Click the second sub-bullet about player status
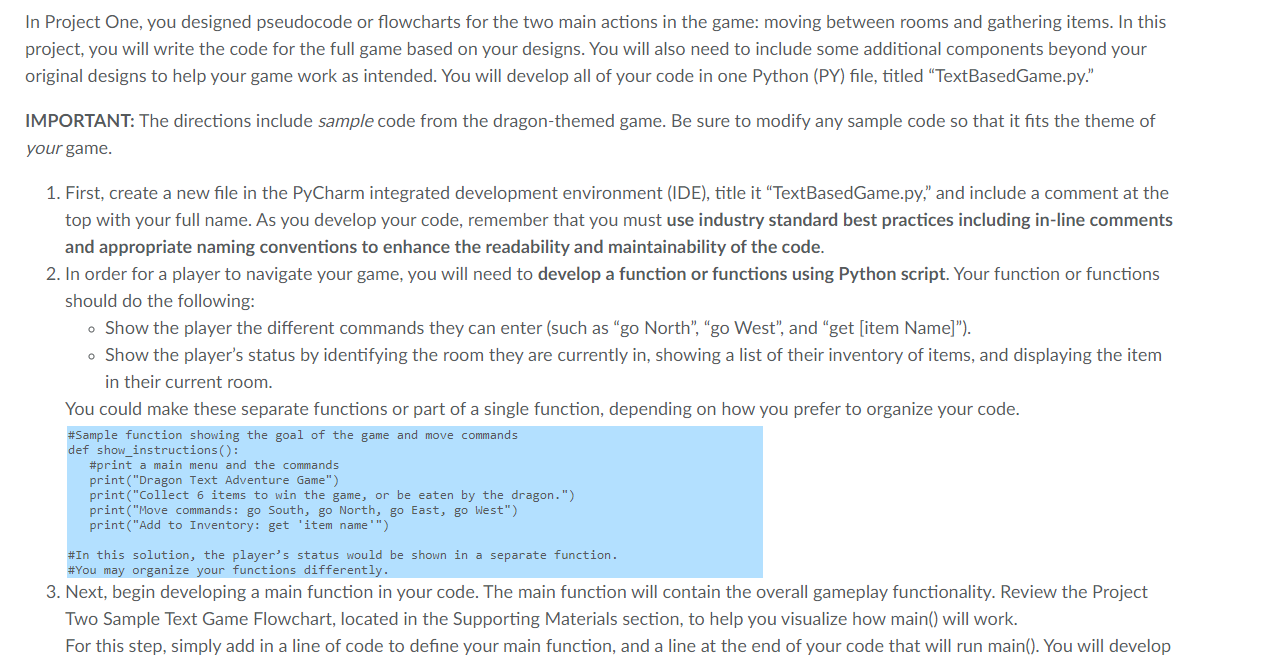Image resolution: width=1263 pixels, height=655 pixels. click(x=600, y=354)
